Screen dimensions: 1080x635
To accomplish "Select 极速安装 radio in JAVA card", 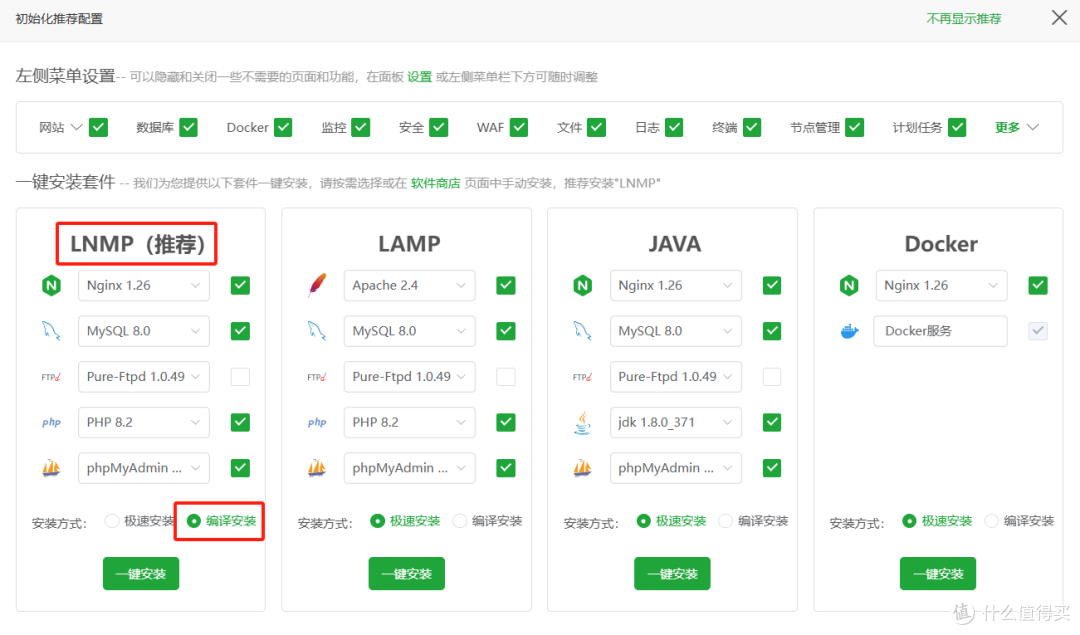I will coord(643,521).
